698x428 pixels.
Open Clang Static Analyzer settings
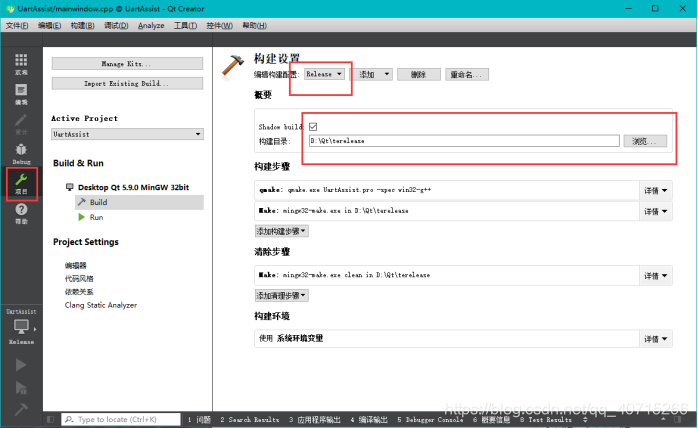[101, 305]
